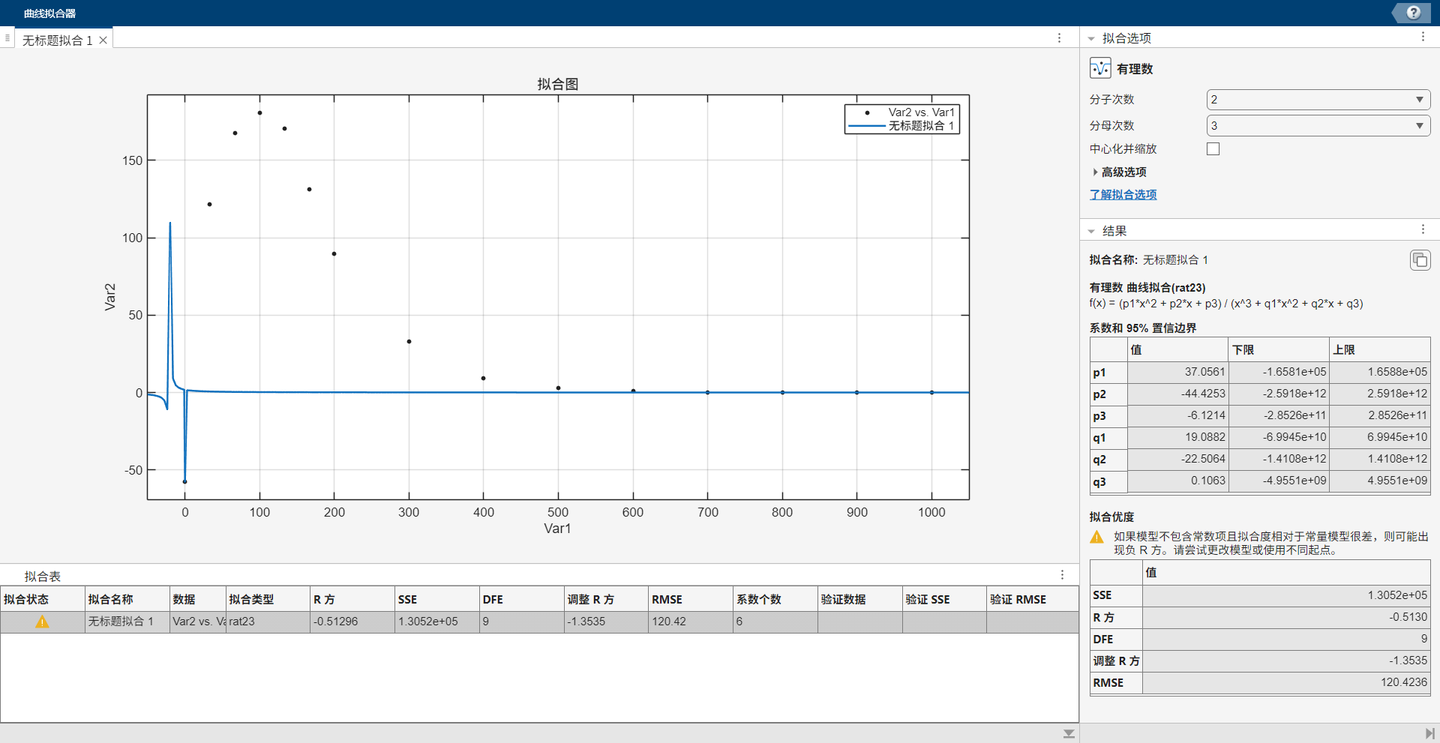Close the 无标题拟合 1 tab
The height and width of the screenshot is (743, 1440).
[x=103, y=40]
